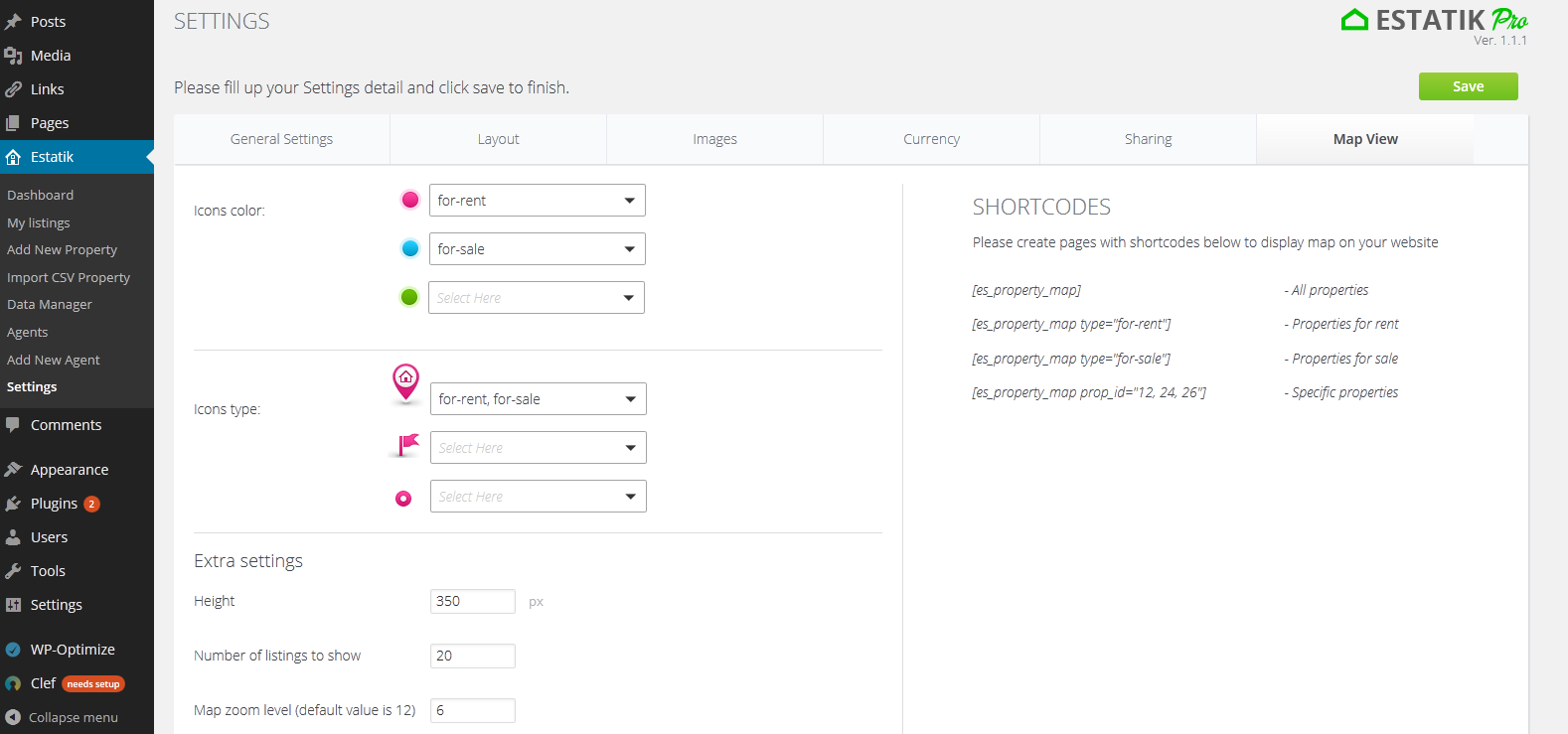Image resolution: width=1568 pixels, height=734 pixels.
Task: Open the for-rent icon color dropdown
Action: coord(537,201)
